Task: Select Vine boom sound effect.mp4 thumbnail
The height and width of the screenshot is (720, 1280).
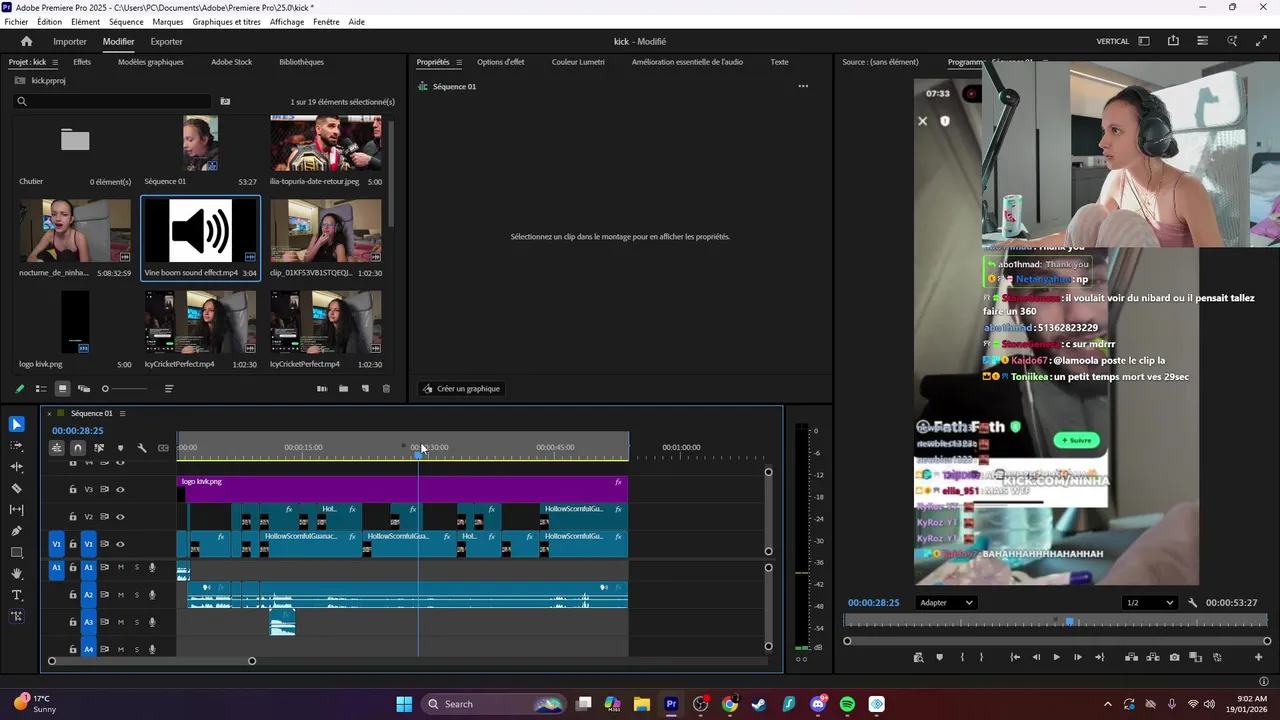Action: point(200,231)
